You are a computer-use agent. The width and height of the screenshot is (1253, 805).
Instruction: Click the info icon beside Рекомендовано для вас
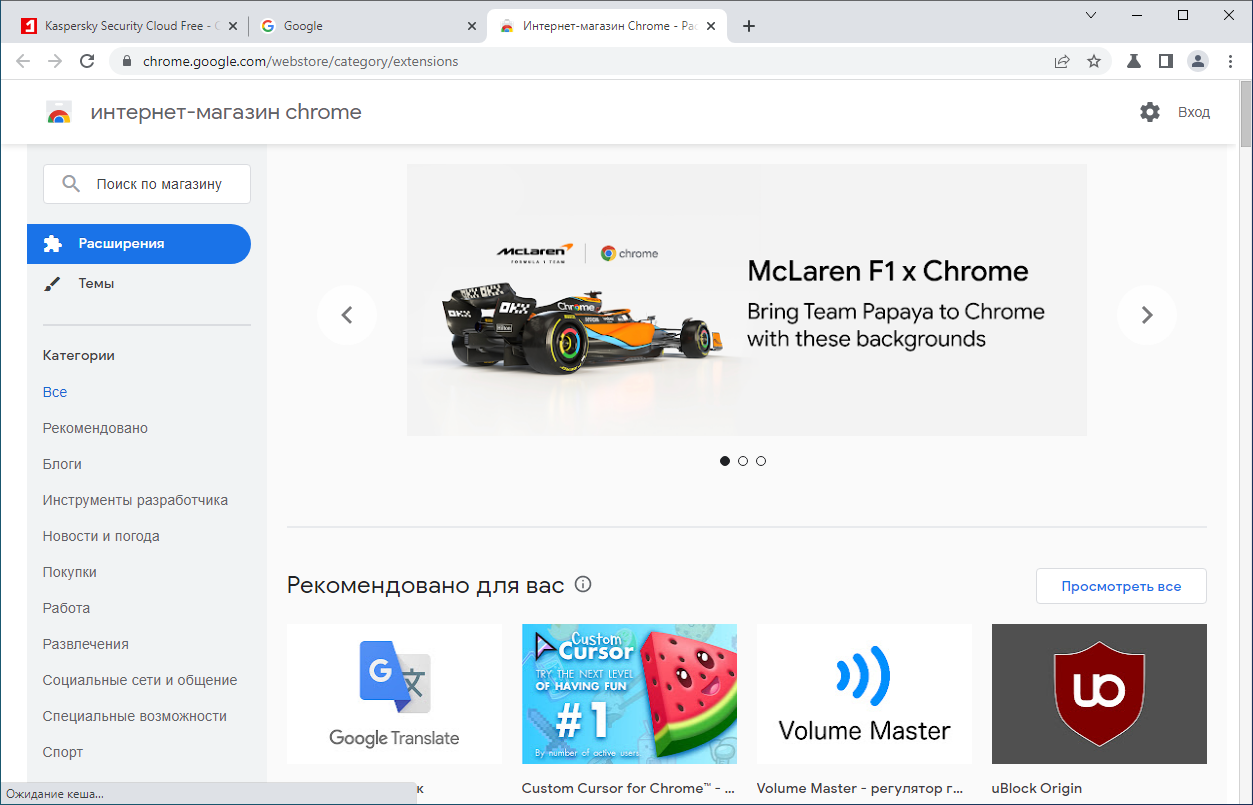583,584
